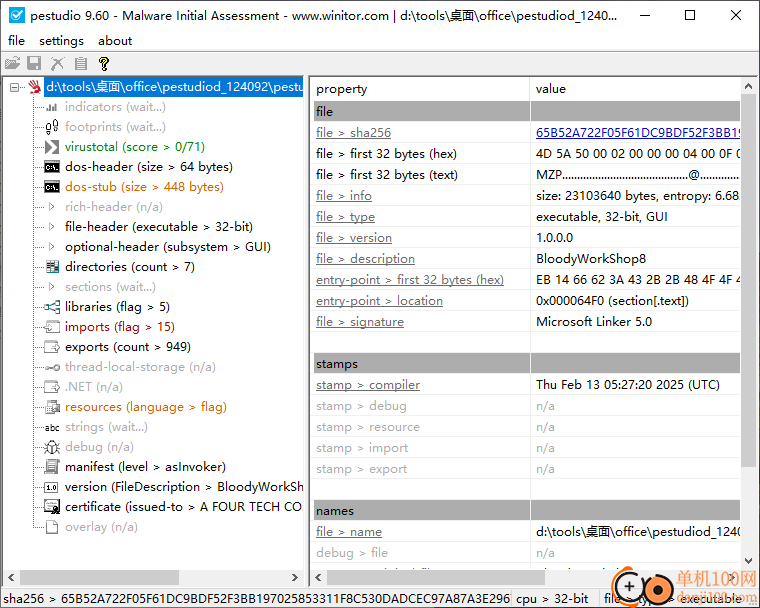Screen dimensions: 760x608
Task: Click tree panel horizontal scrollbar right arrow
Action: tap(294, 577)
